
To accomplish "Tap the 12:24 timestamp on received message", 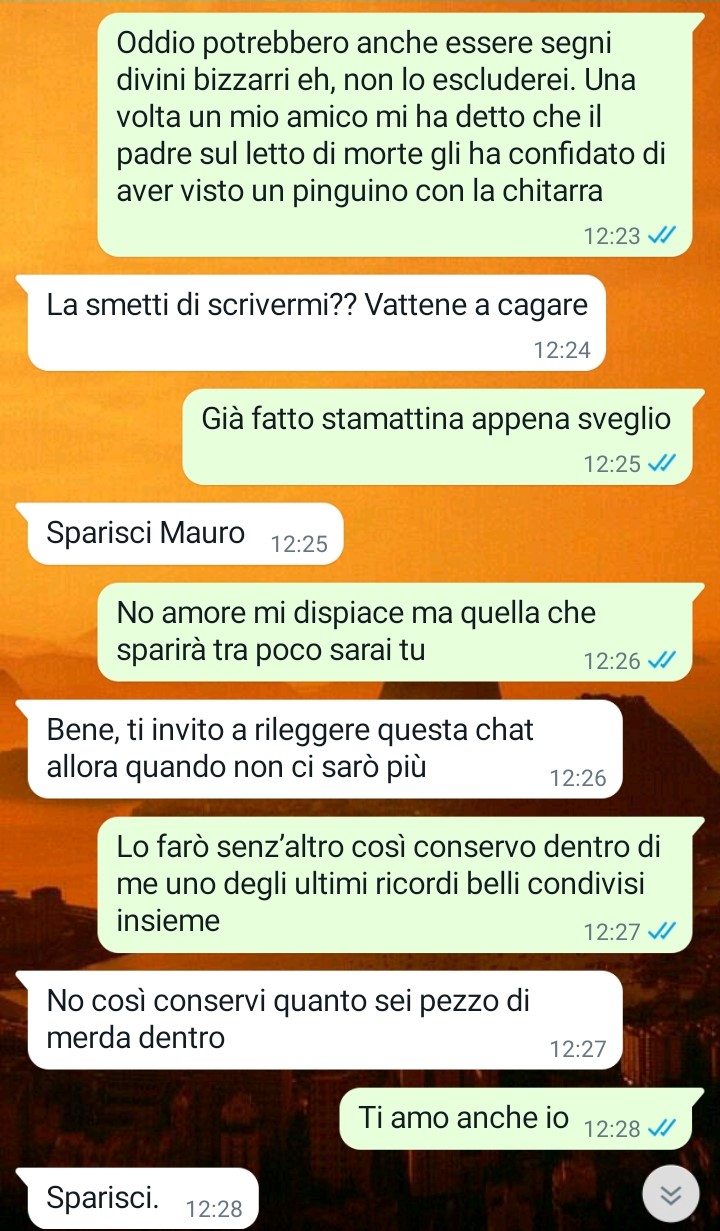I will pos(563,350).
